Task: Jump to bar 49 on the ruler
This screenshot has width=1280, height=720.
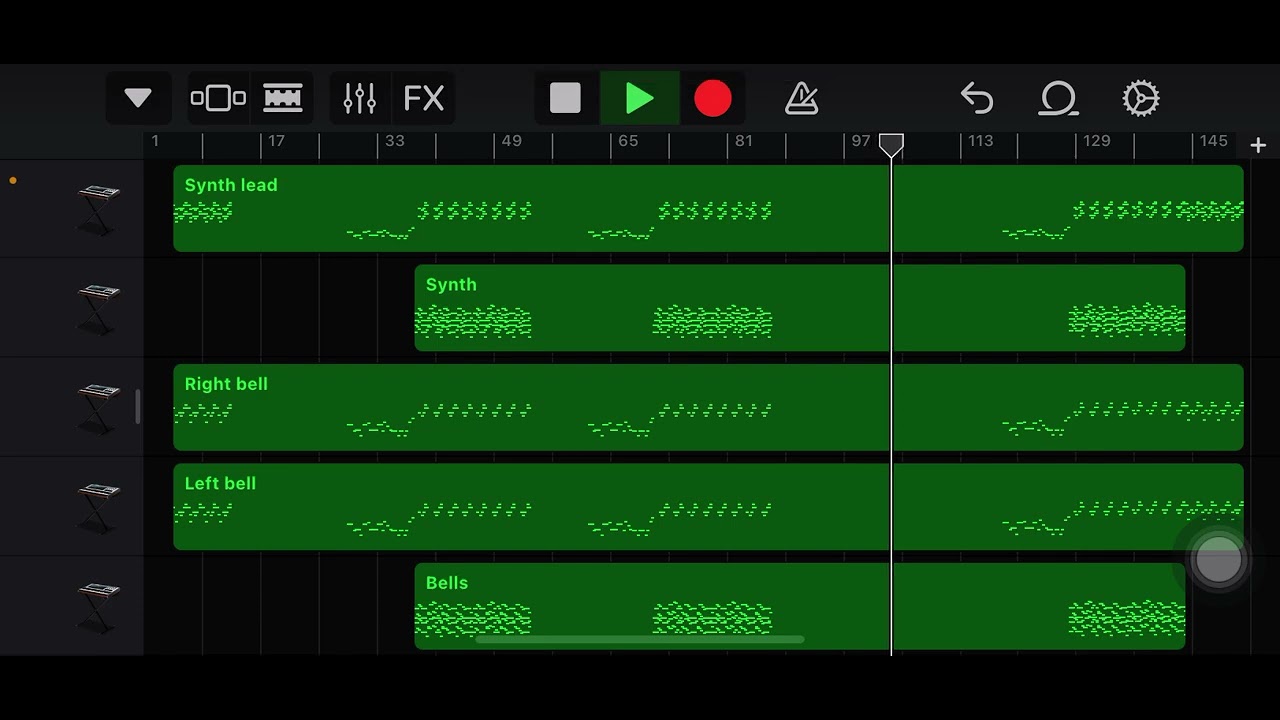Action: click(511, 141)
